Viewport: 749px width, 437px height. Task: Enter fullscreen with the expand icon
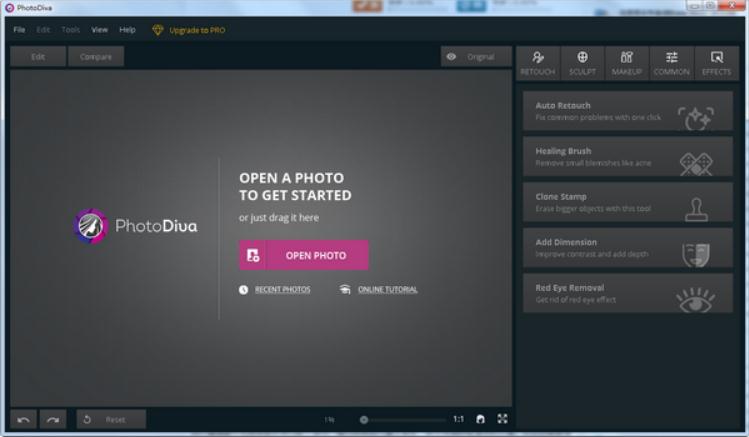click(502, 419)
